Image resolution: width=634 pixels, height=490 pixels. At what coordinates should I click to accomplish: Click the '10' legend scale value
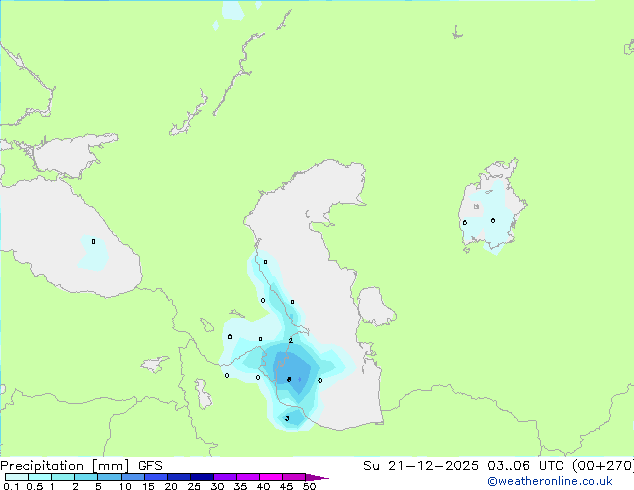[125, 486]
